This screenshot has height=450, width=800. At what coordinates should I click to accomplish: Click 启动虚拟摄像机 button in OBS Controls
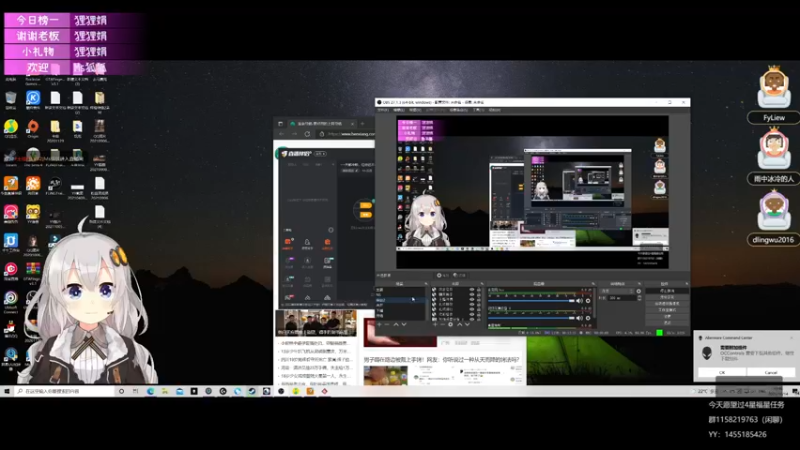pyautogui.click(x=667, y=304)
